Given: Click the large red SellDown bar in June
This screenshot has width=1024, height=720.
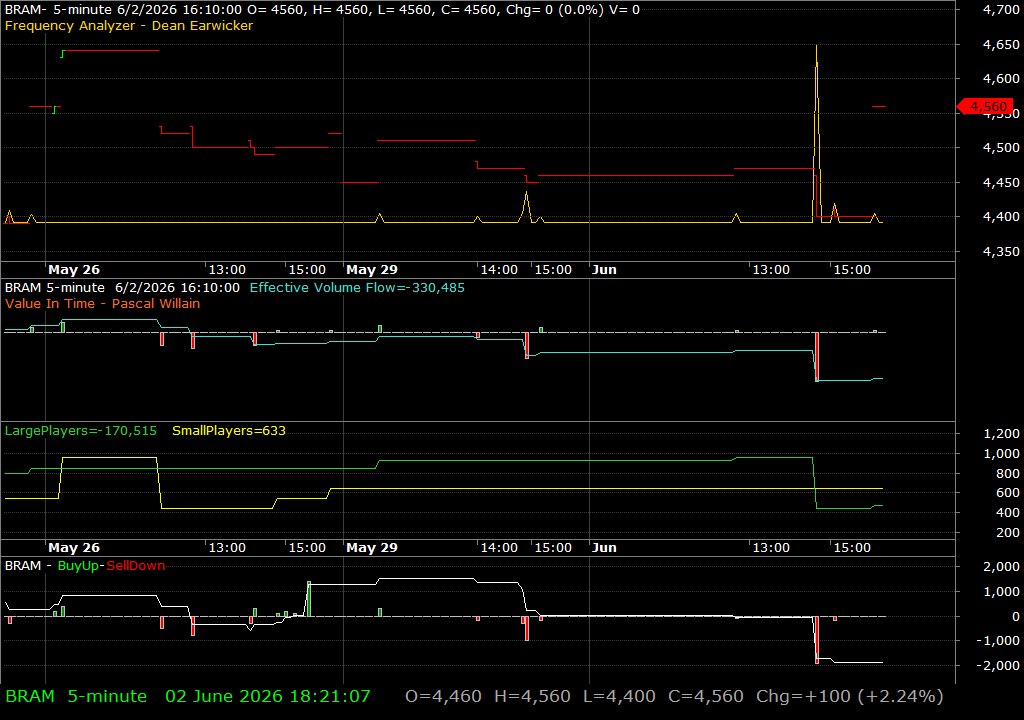Looking at the screenshot, I should point(816,640).
